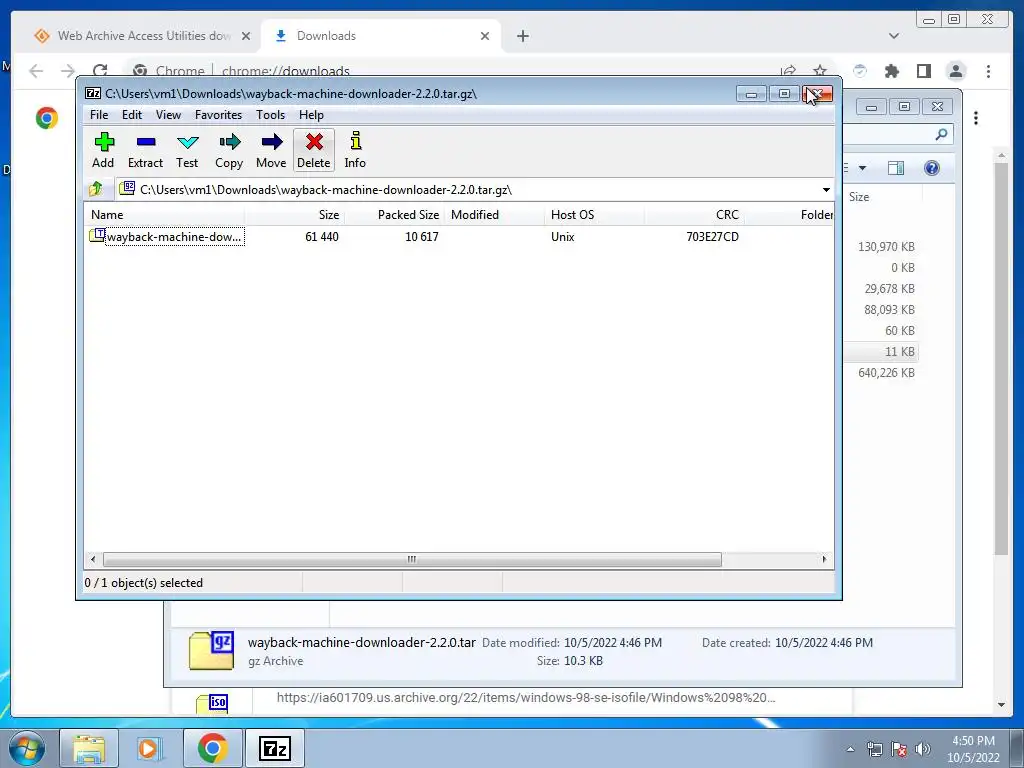Screen dimensions: 1024x768
Task: Sort by the Size column in 7-Zip
Action: [x=295, y=215]
